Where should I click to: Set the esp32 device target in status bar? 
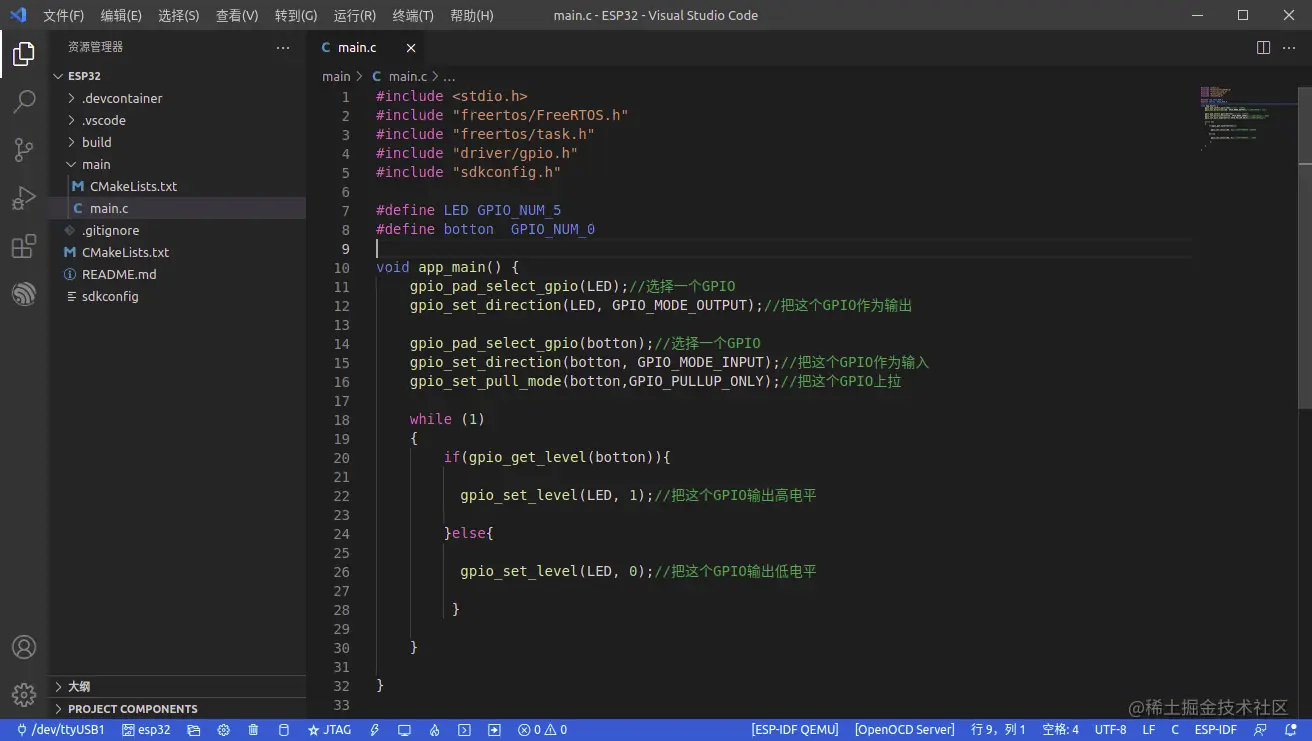coord(146,730)
